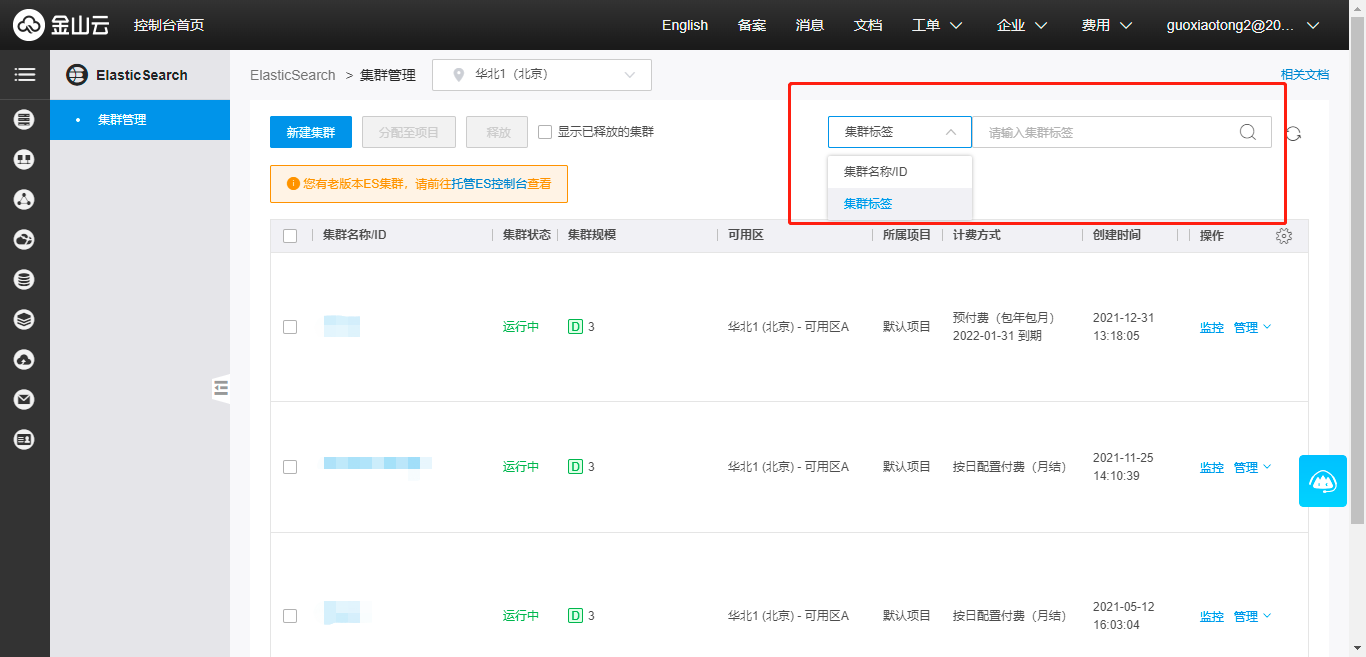Screen dimensions: 1366x657
Task: Click the refresh icon beside search box
Action: click(x=1293, y=133)
